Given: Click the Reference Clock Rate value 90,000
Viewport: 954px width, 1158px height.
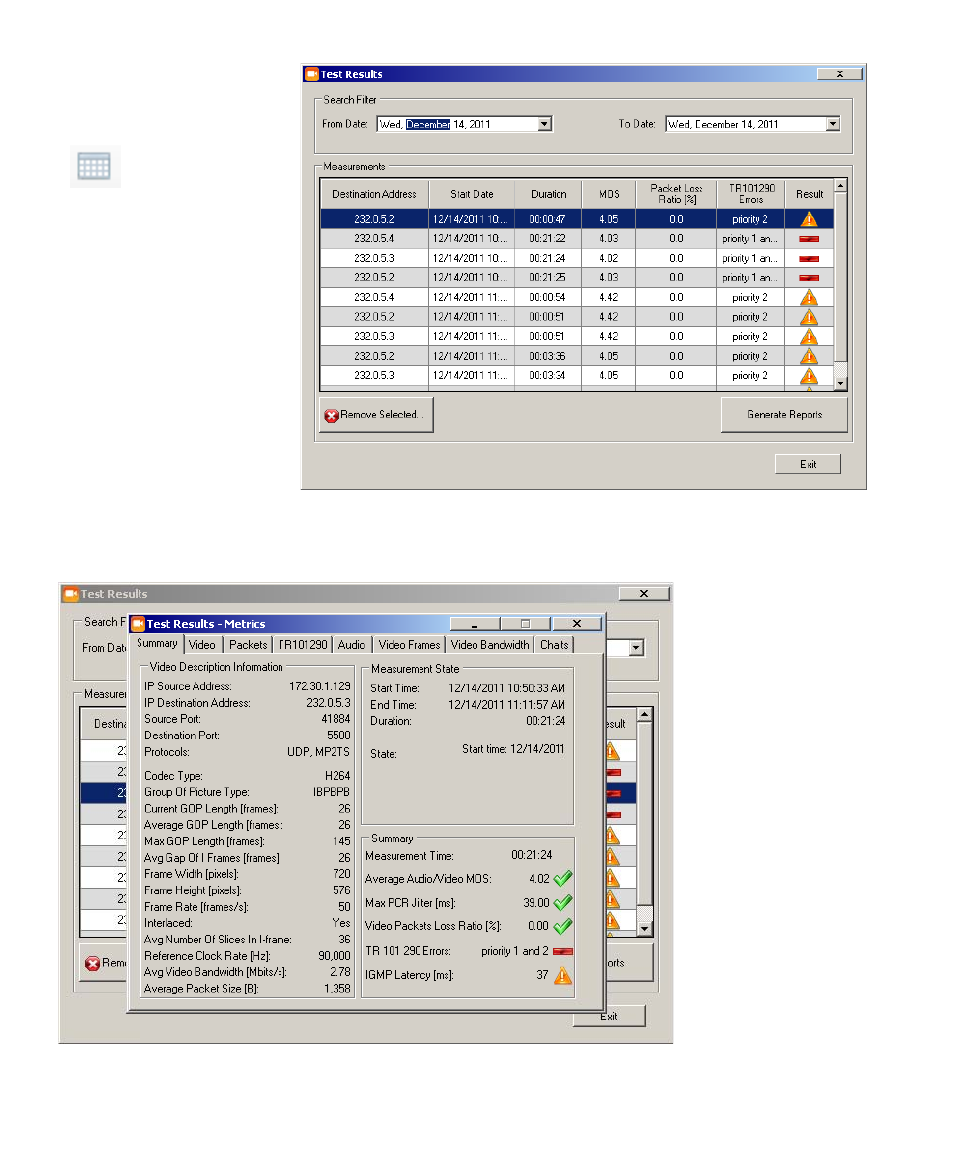Looking at the screenshot, I should 334,956.
